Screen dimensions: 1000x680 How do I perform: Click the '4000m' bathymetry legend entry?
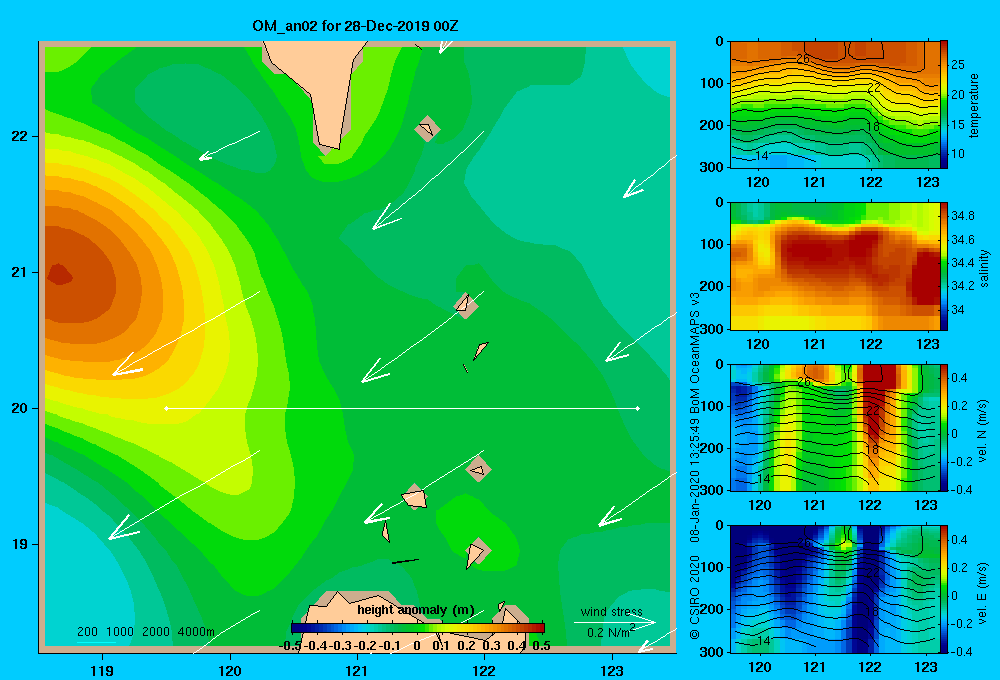point(196,632)
